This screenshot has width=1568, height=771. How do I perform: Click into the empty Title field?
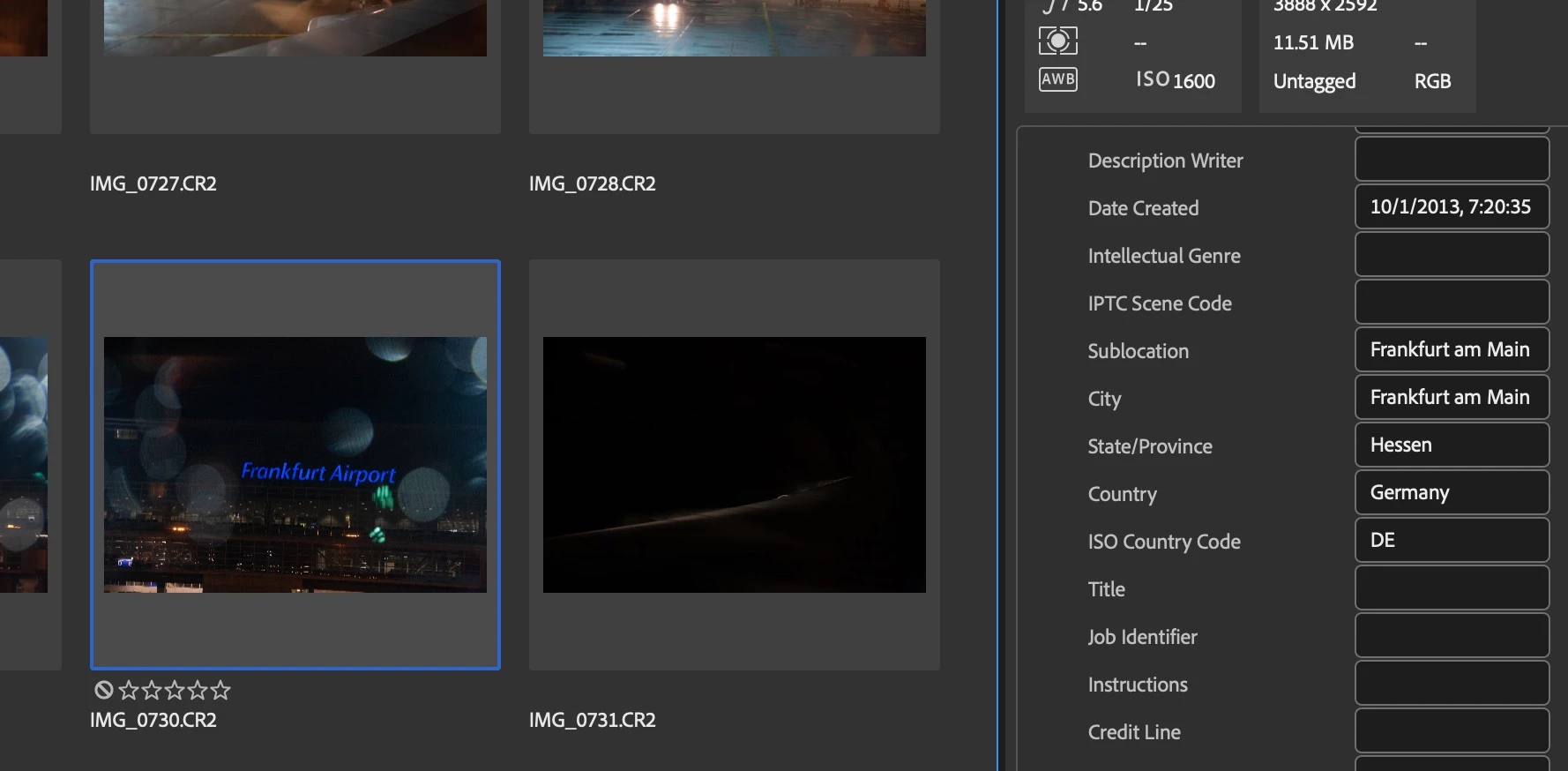pyautogui.click(x=1452, y=588)
